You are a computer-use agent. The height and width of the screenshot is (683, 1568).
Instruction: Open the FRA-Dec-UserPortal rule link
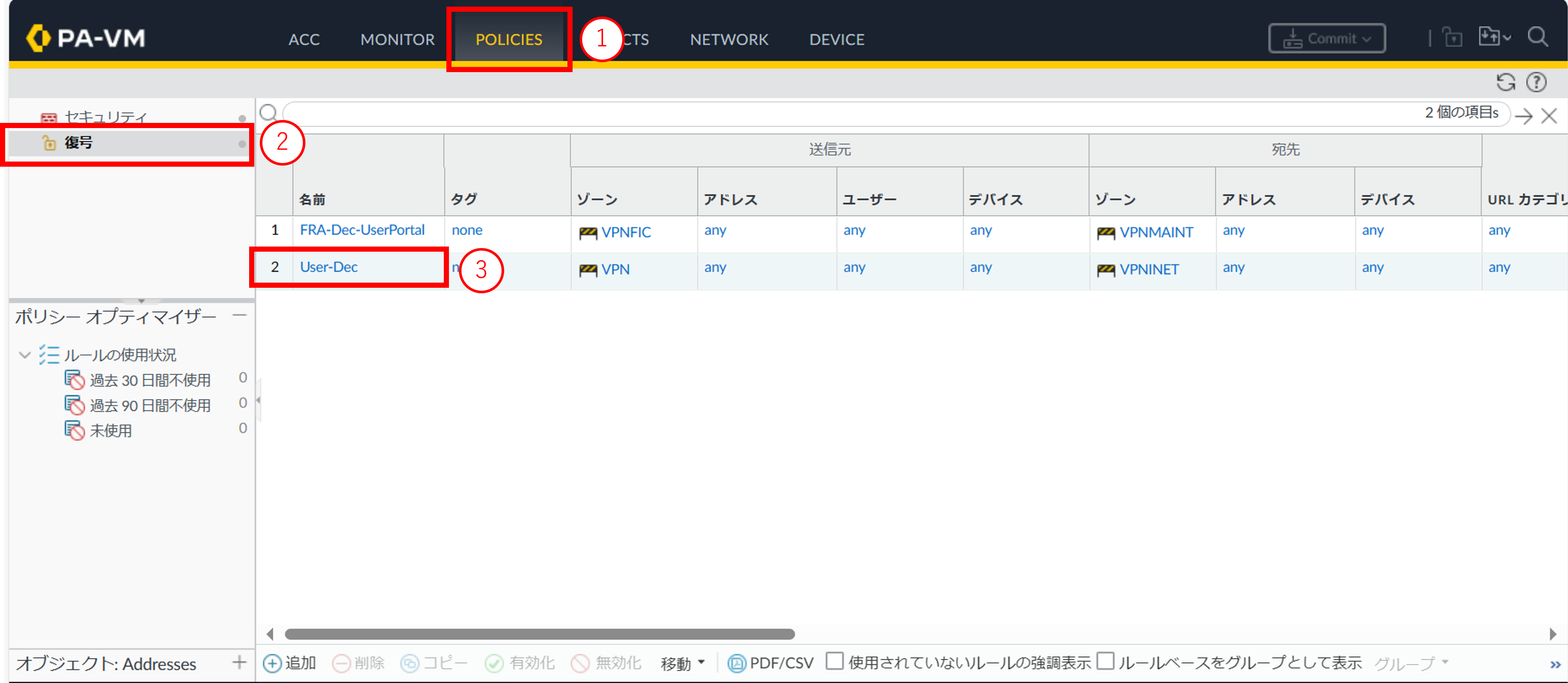pyautogui.click(x=362, y=230)
